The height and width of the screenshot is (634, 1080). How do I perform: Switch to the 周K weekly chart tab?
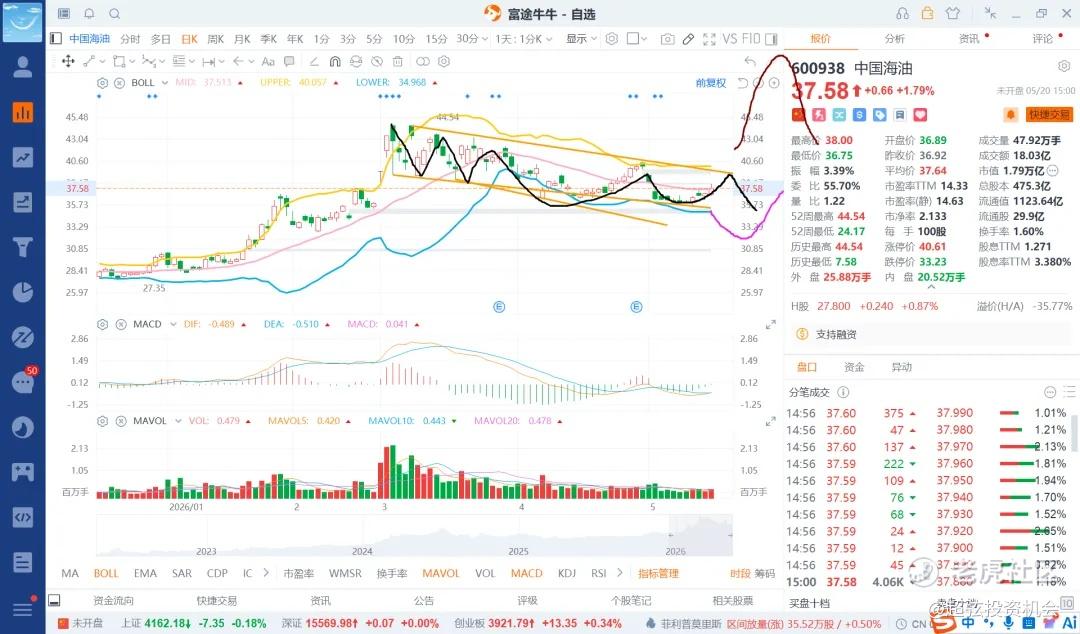pos(216,39)
